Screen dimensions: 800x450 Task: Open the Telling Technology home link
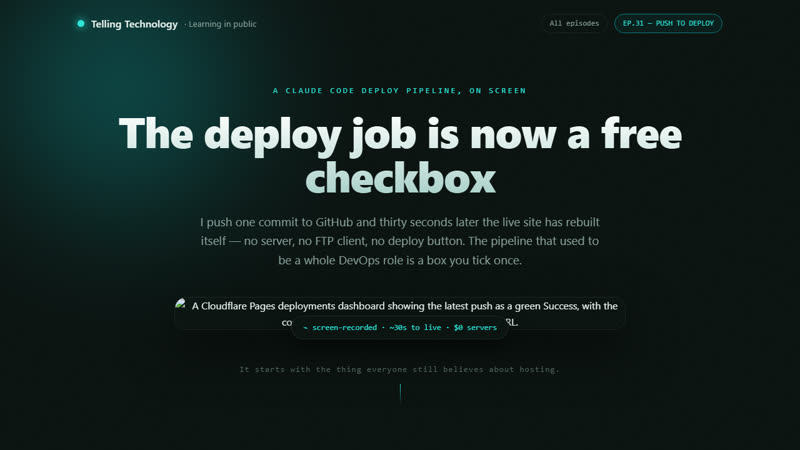pos(134,24)
